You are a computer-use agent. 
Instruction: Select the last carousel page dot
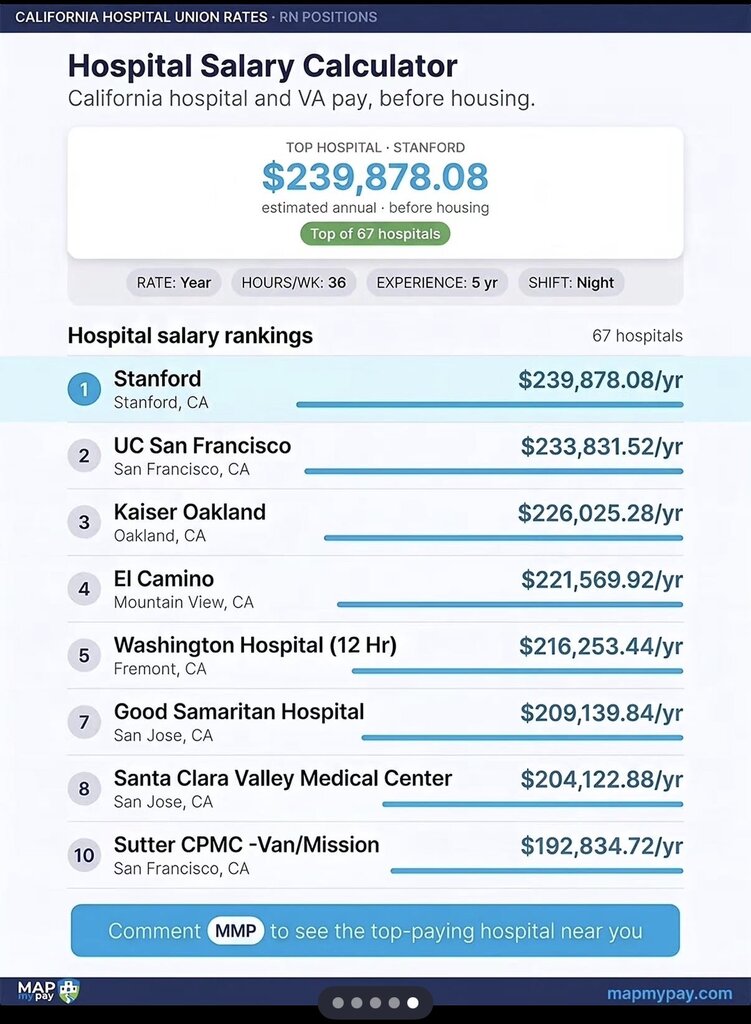point(413,1002)
